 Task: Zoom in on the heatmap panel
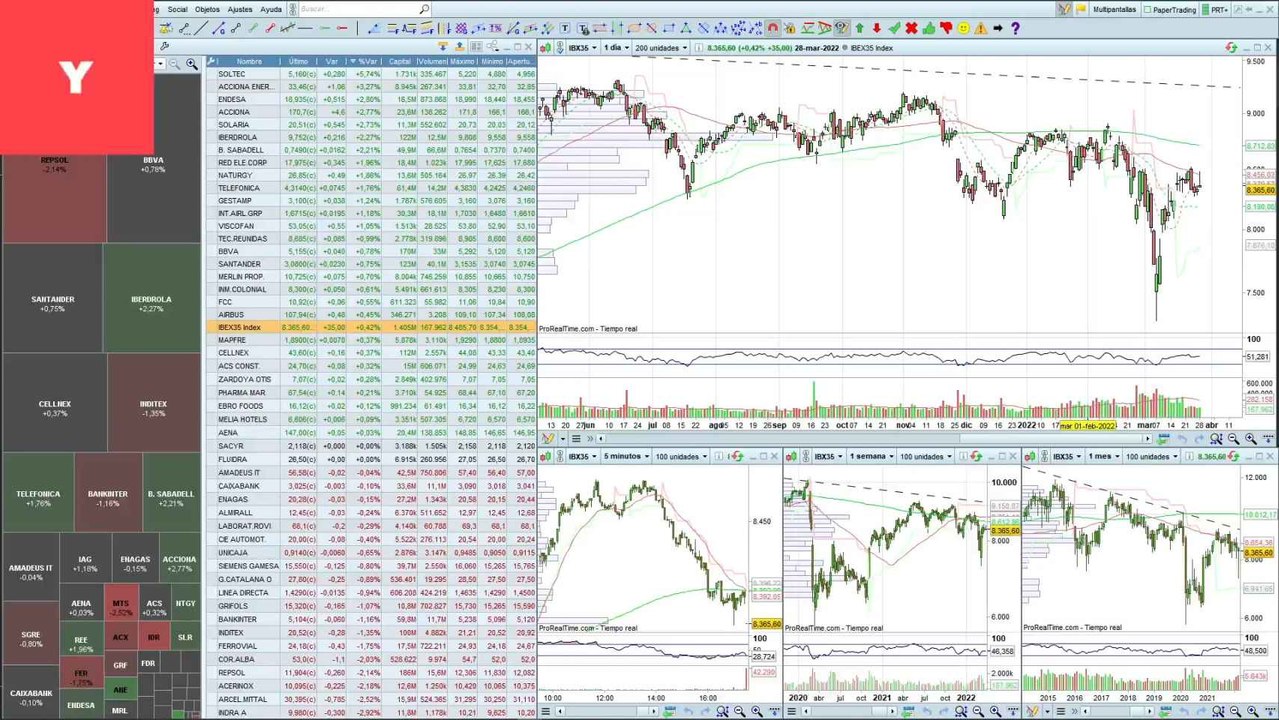point(191,63)
